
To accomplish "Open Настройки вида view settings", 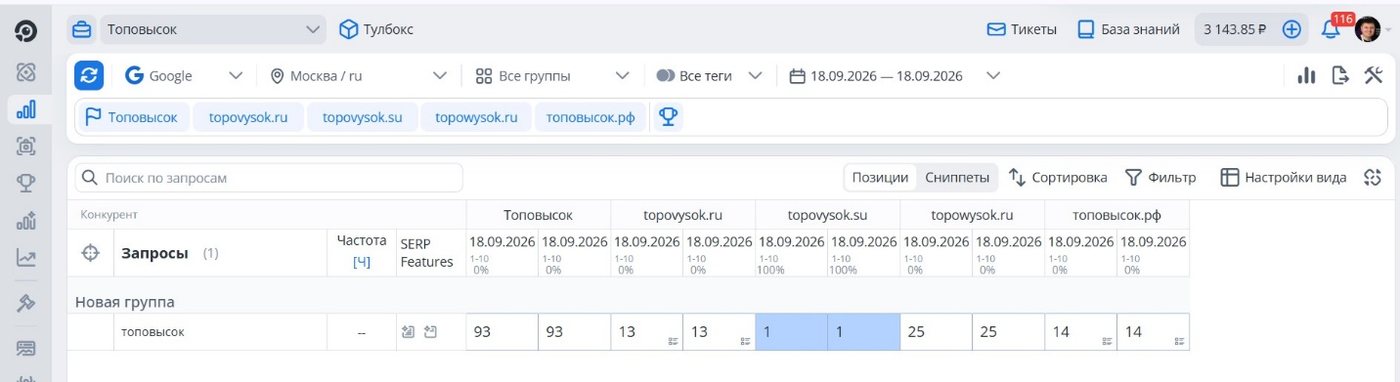I will 1283,177.
